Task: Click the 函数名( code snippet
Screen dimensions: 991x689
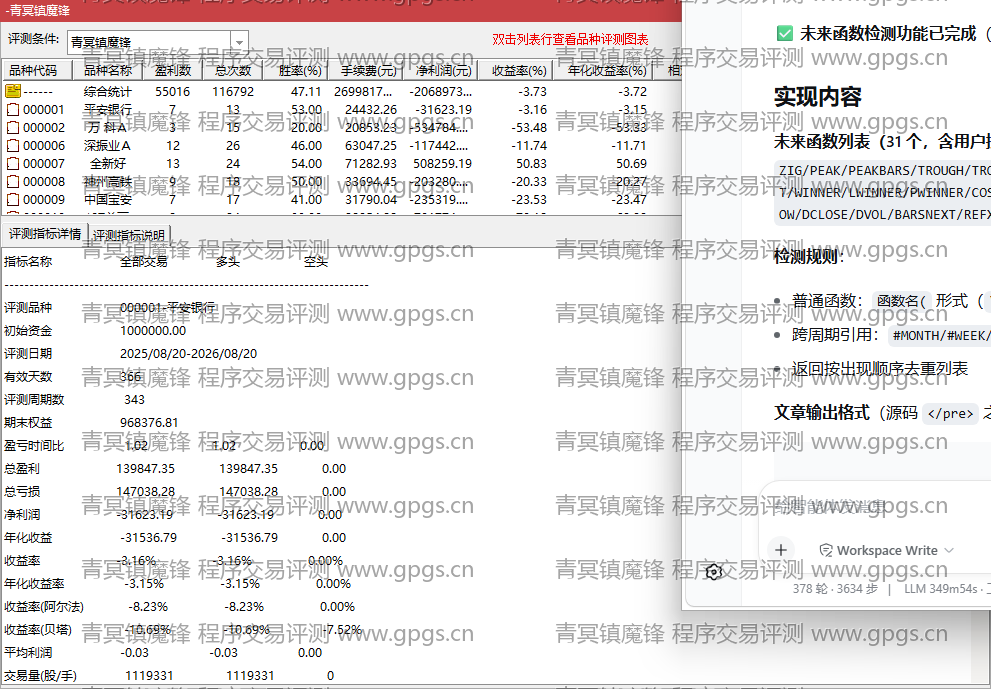Action: click(901, 302)
